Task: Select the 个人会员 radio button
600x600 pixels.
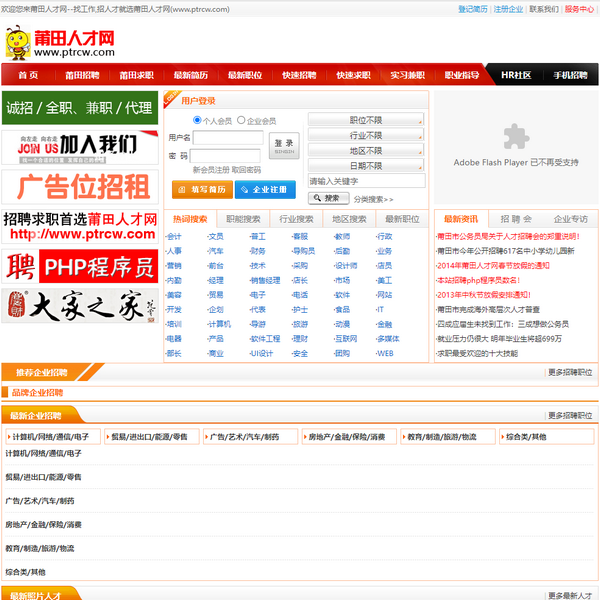Action: pos(197,120)
